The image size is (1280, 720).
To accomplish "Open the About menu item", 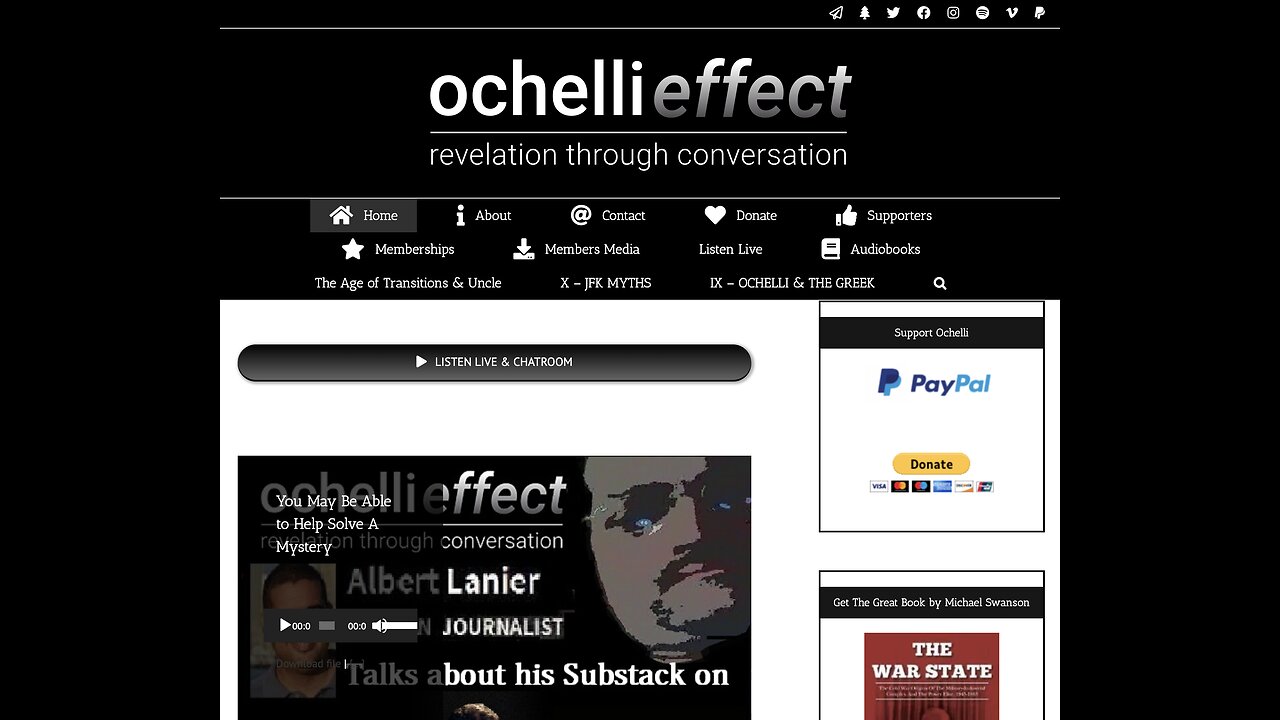I will point(482,215).
